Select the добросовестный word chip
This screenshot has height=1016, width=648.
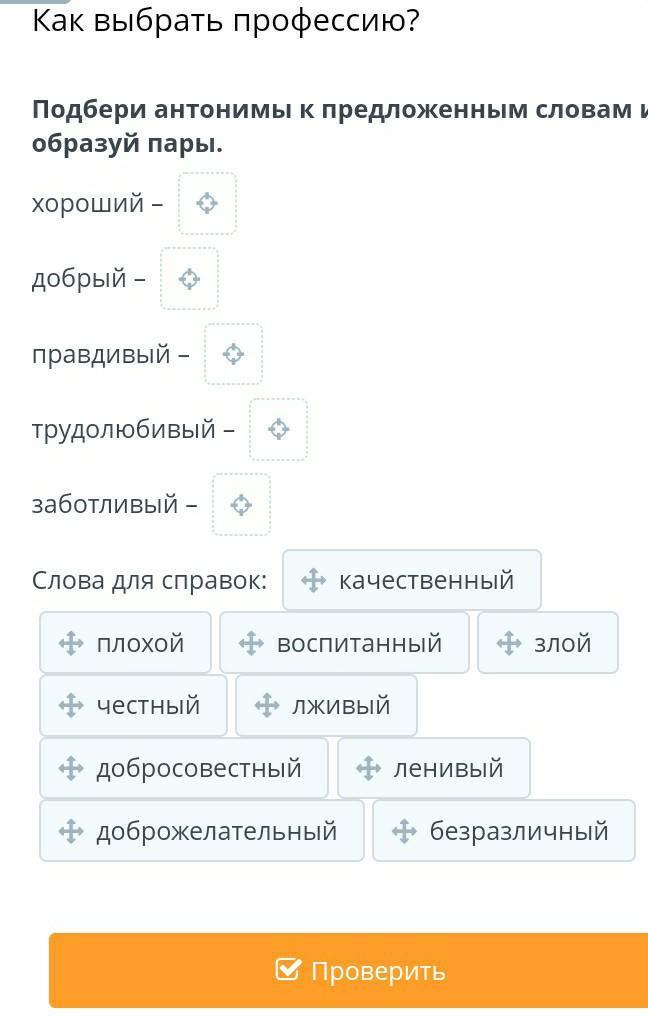click(184, 768)
